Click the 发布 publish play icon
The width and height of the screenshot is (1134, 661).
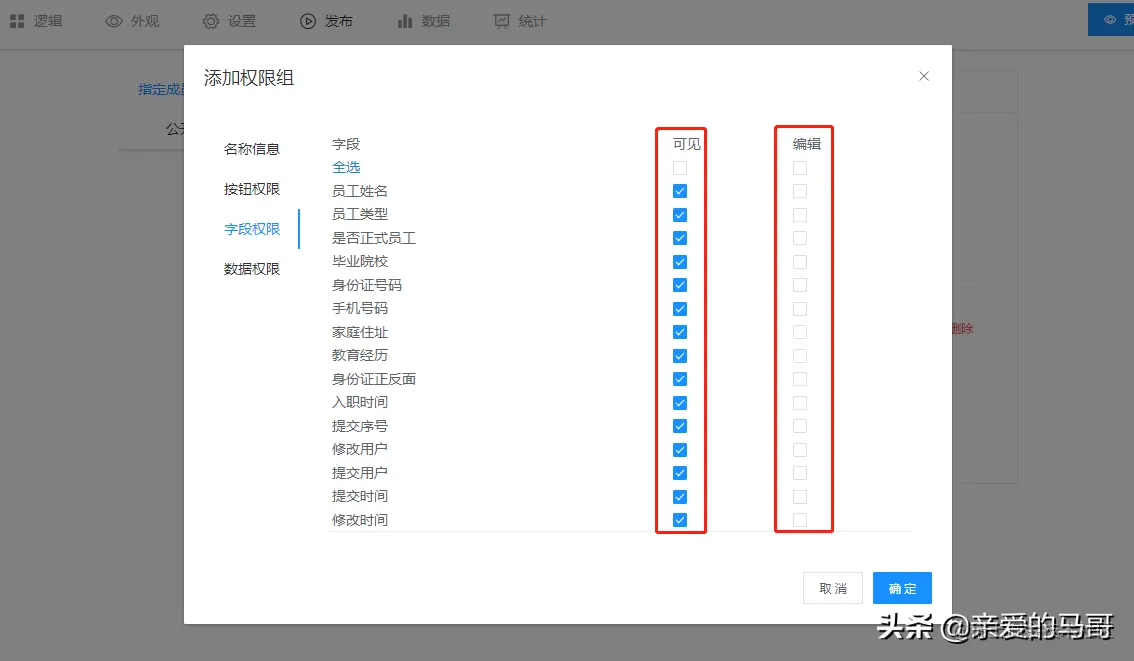pos(307,19)
